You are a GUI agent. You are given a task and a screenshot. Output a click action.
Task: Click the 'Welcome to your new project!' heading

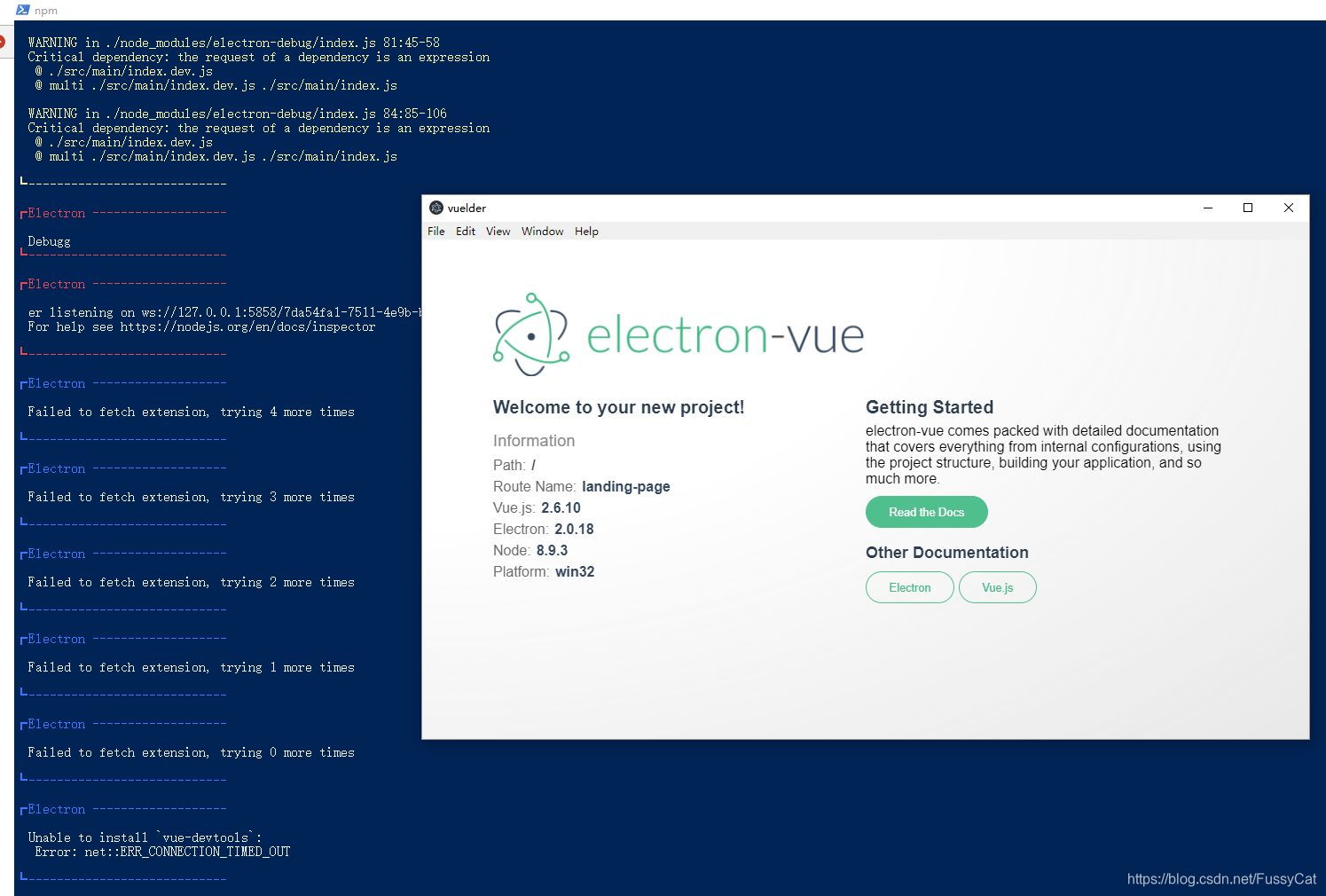(618, 407)
